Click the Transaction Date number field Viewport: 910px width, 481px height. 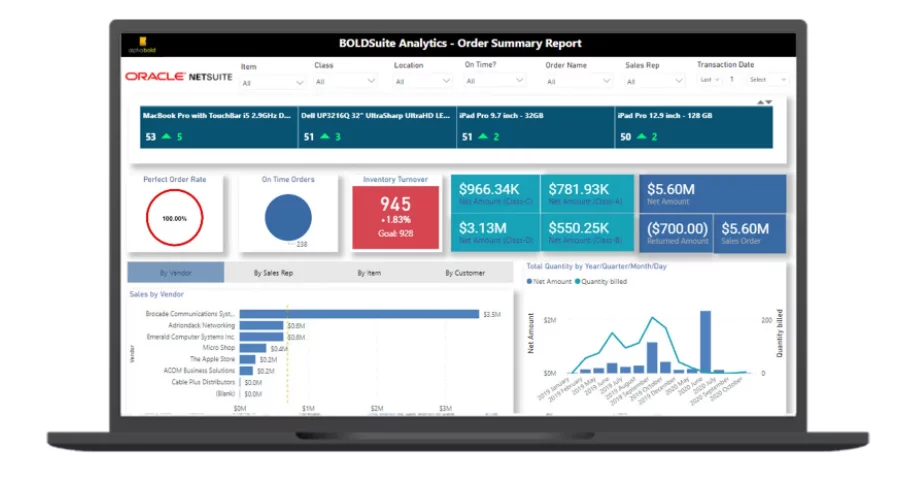[x=733, y=79]
